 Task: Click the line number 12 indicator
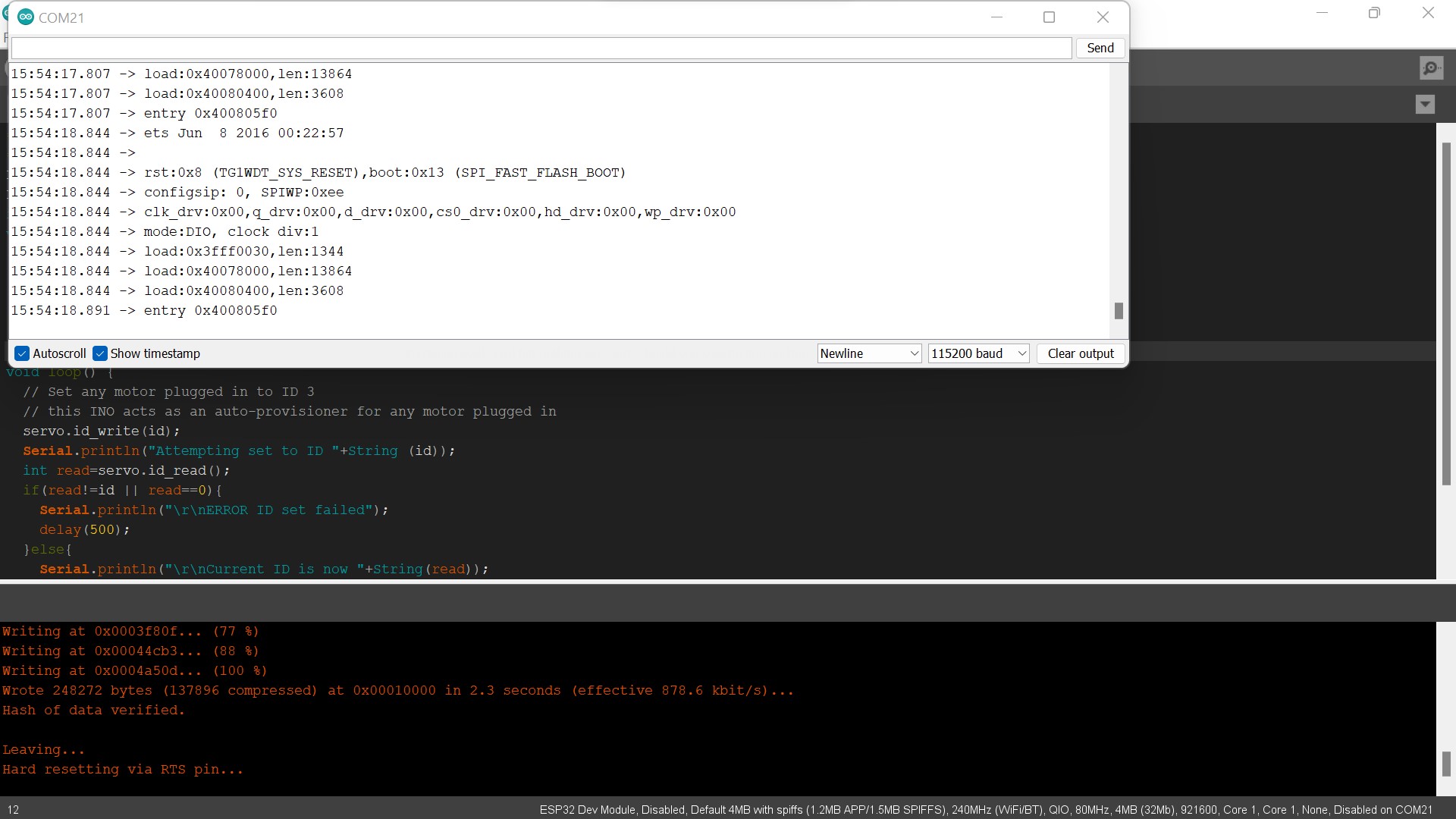pos(14,809)
